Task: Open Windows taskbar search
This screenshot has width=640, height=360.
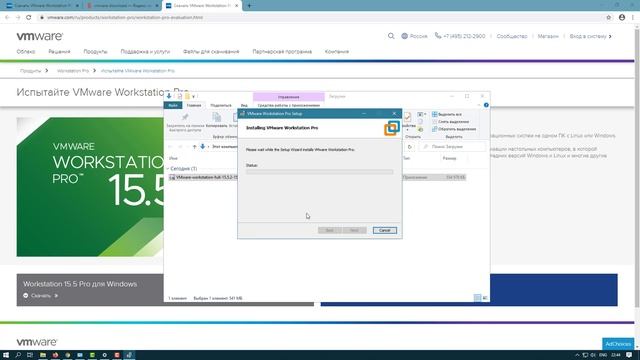Action: pos(18,355)
